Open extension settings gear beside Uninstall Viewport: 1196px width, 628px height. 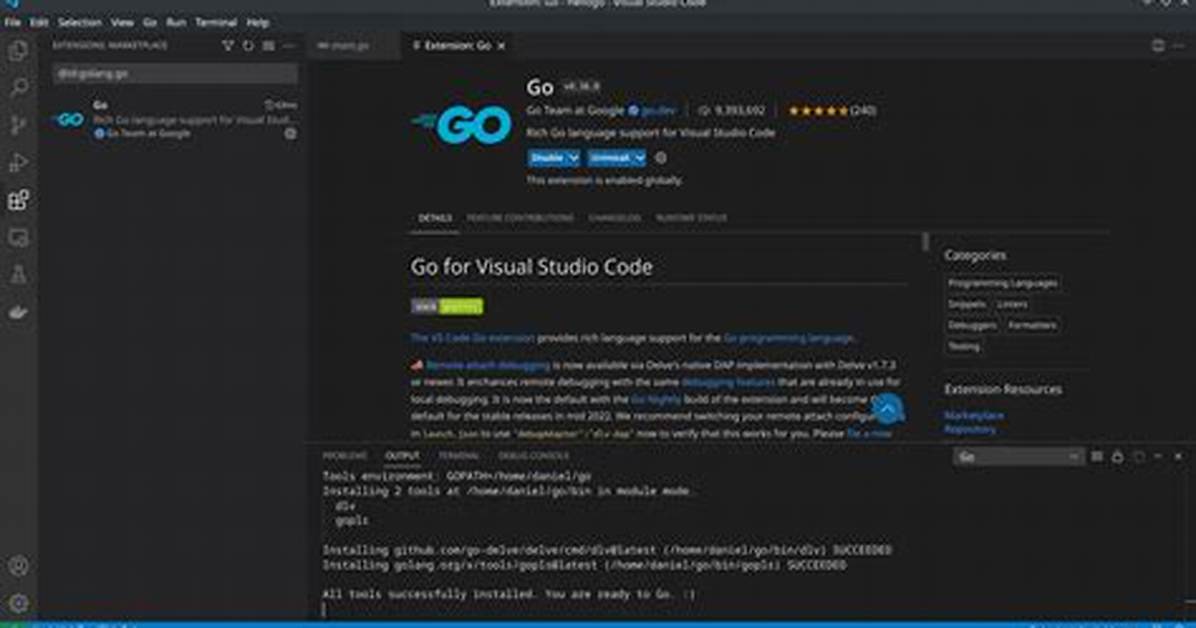tap(661, 158)
